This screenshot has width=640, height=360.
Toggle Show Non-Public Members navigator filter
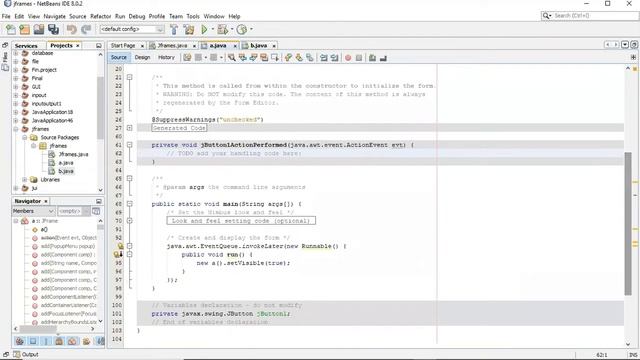[59, 341]
